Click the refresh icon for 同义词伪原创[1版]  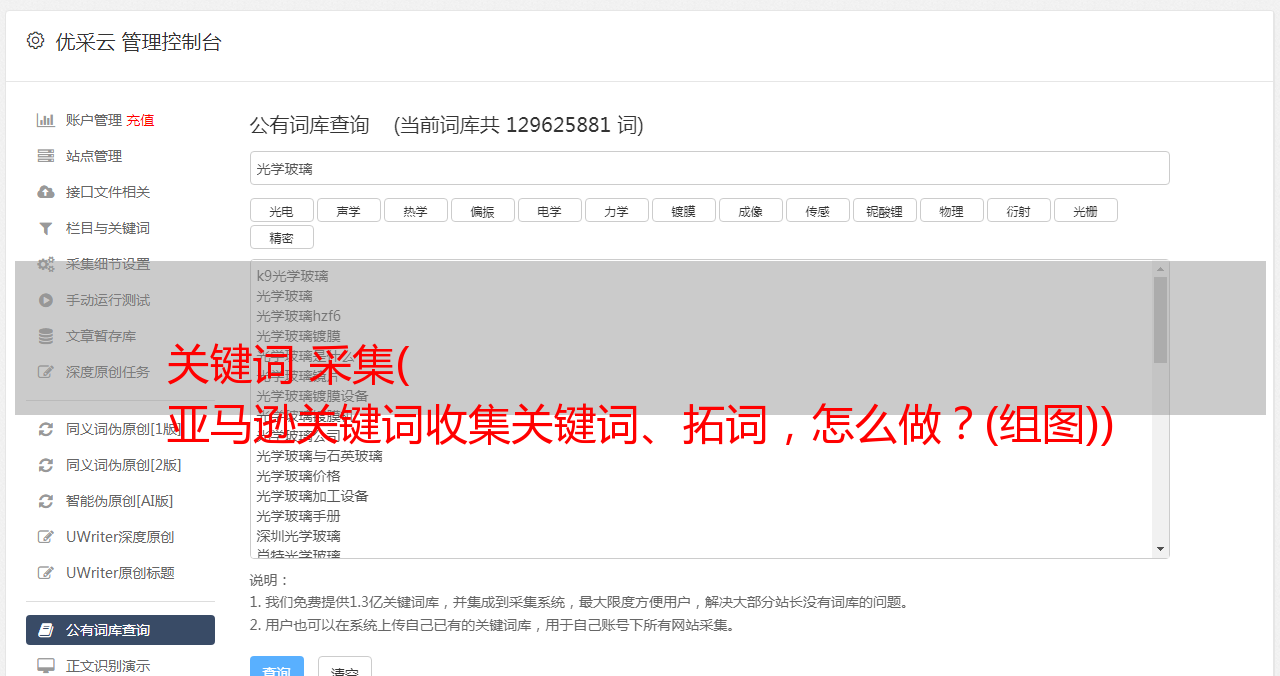pos(45,429)
